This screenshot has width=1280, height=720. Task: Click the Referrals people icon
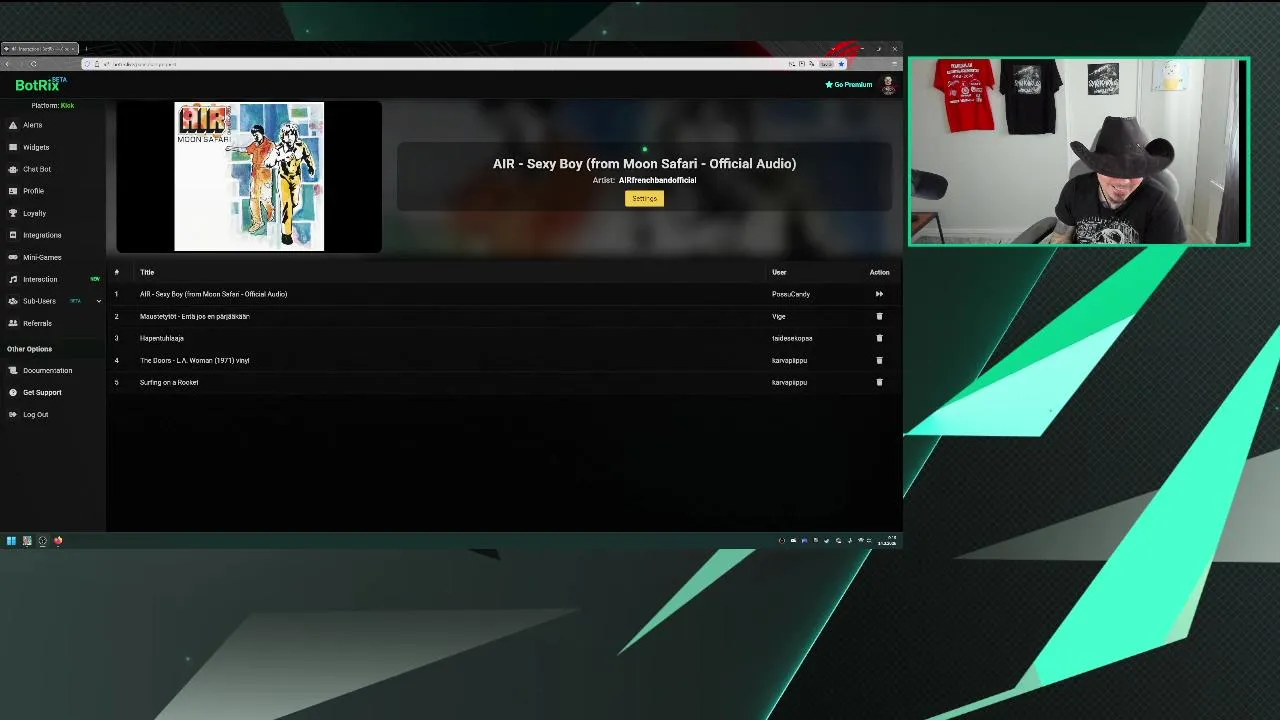(13, 323)
